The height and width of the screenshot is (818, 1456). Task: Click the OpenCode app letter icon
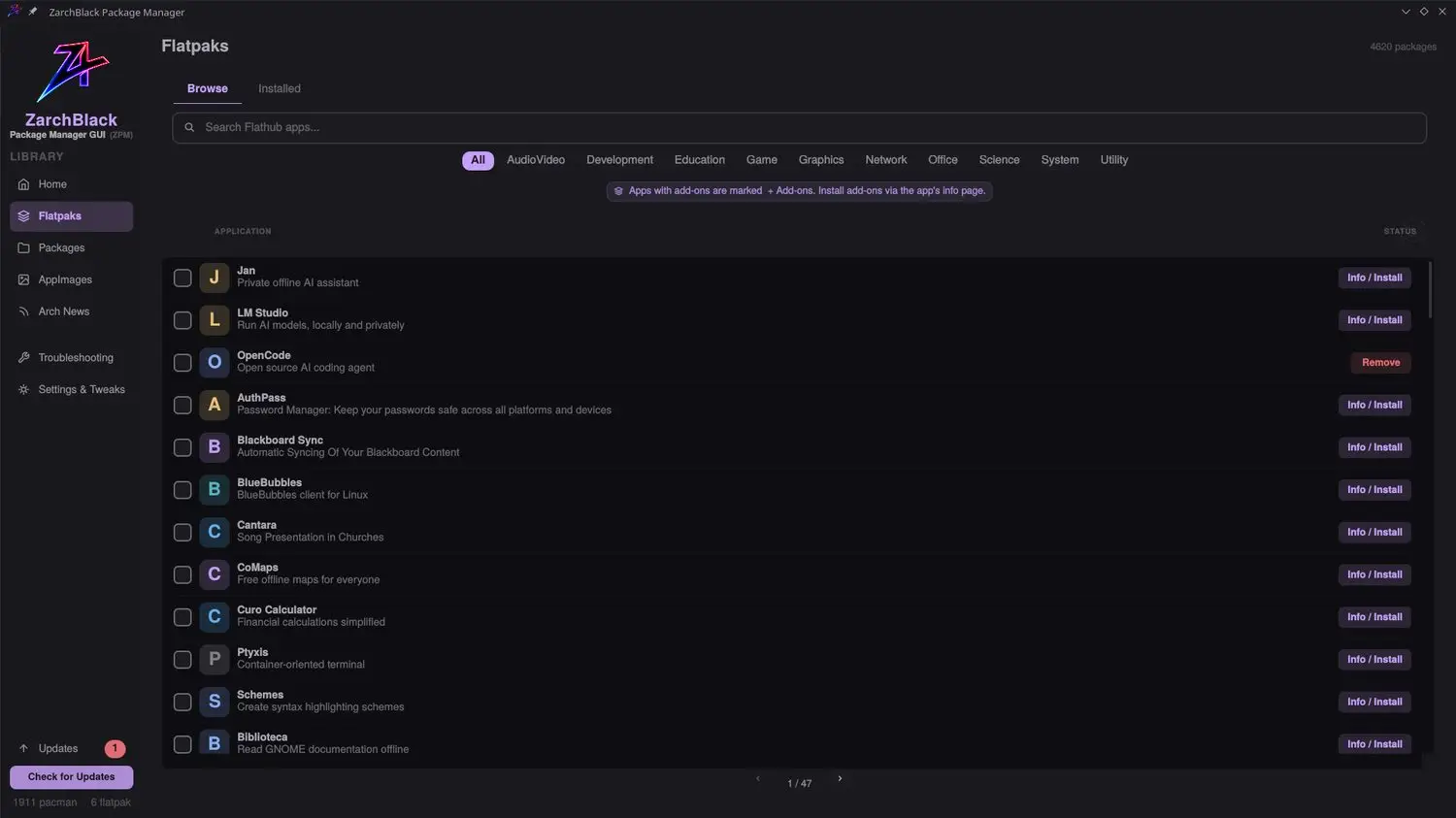[215, 363]
